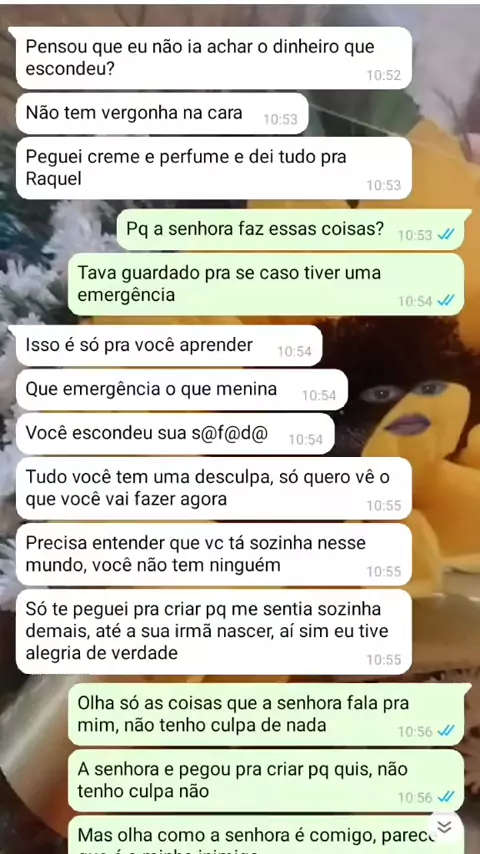Tap double ticks on 'Olha só as coisas' message
The height and width of the screenshot is (854, 480).
pos(446,731)
